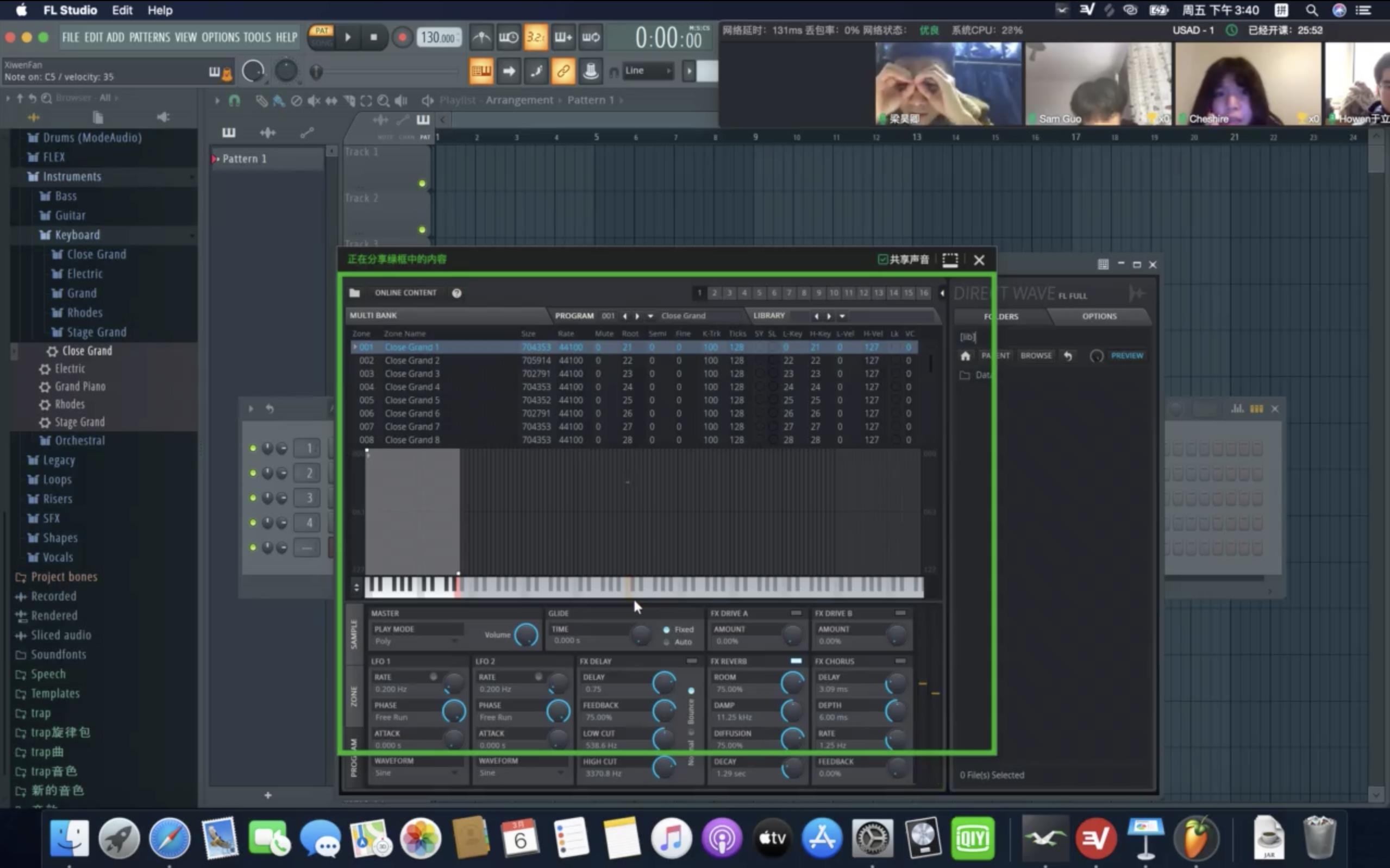Select the playlist paint brush tool
This screenshot has height=868, width=1390.
(278, 101)
